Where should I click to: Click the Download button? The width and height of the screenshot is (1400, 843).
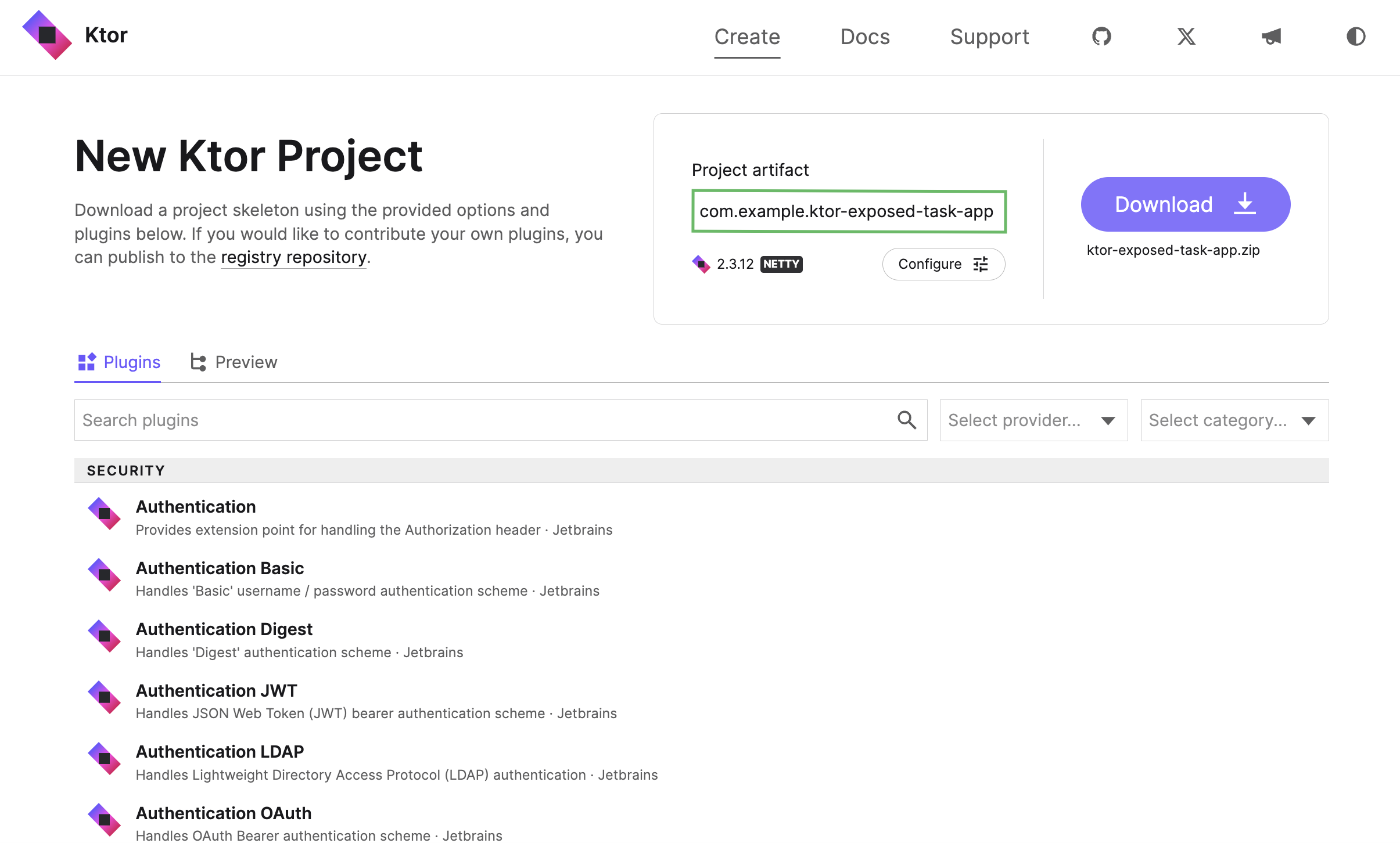coord(1185,204)
